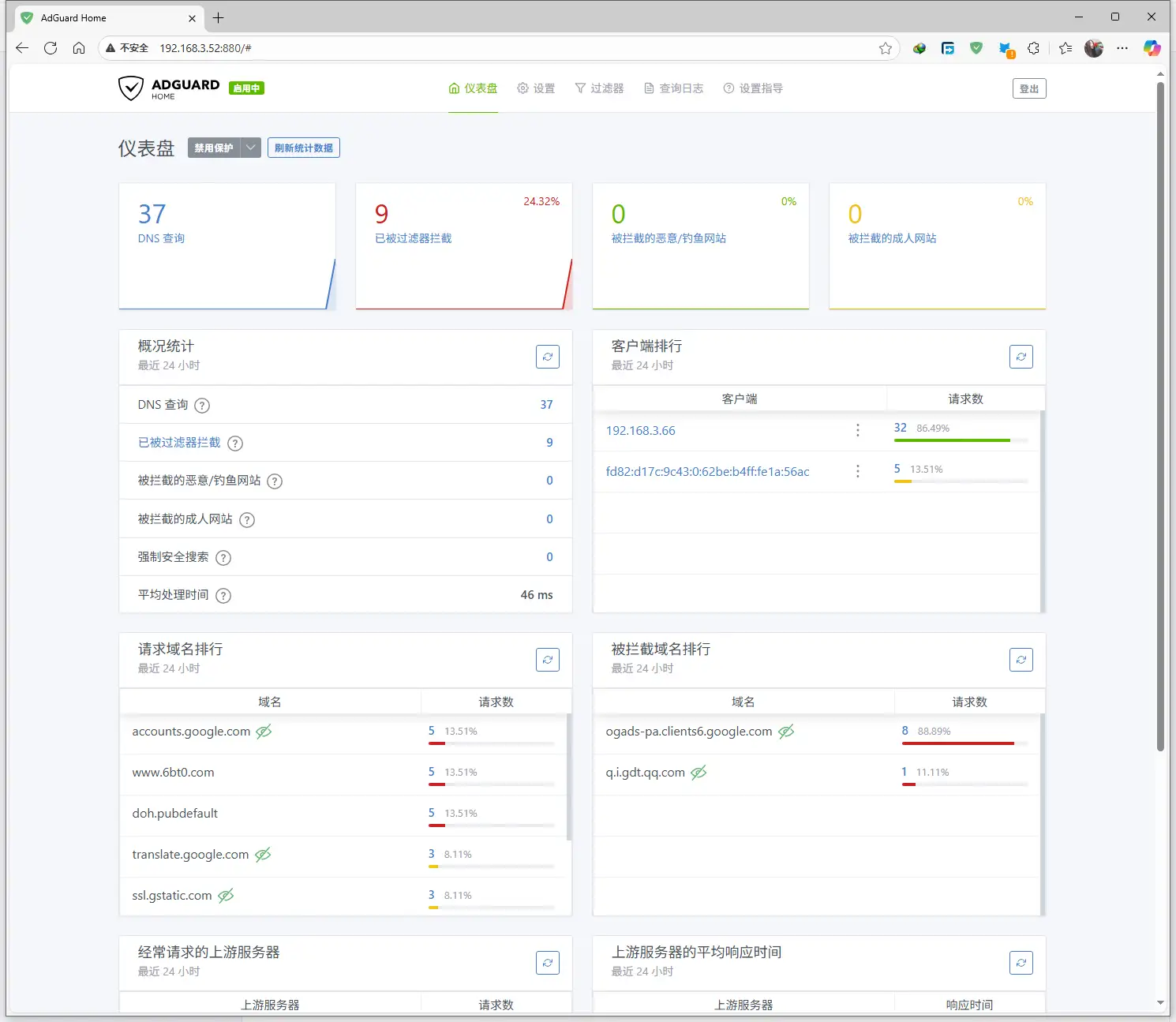This screenshot has height=1022, width=1176.
Task: Toggle visibility for ogads-pa.clients6.google.com
Action: (786, 732)
